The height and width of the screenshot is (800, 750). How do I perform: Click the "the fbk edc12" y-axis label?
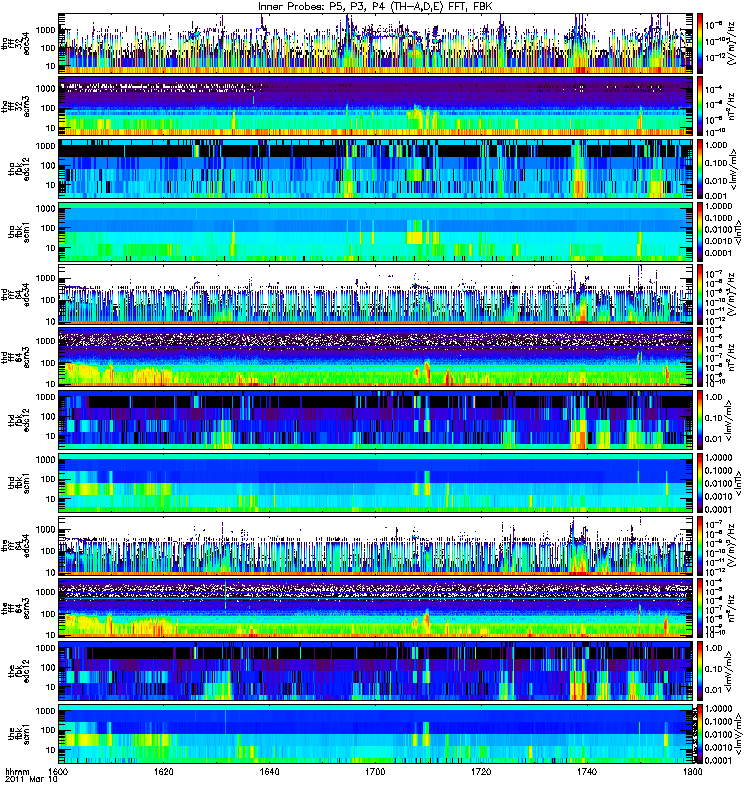(20, 671)
